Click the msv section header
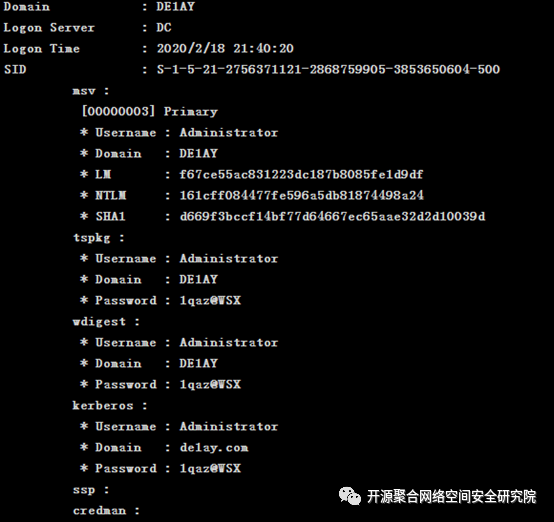This screenshot has height=522, width=554. [x=91, y=91]
